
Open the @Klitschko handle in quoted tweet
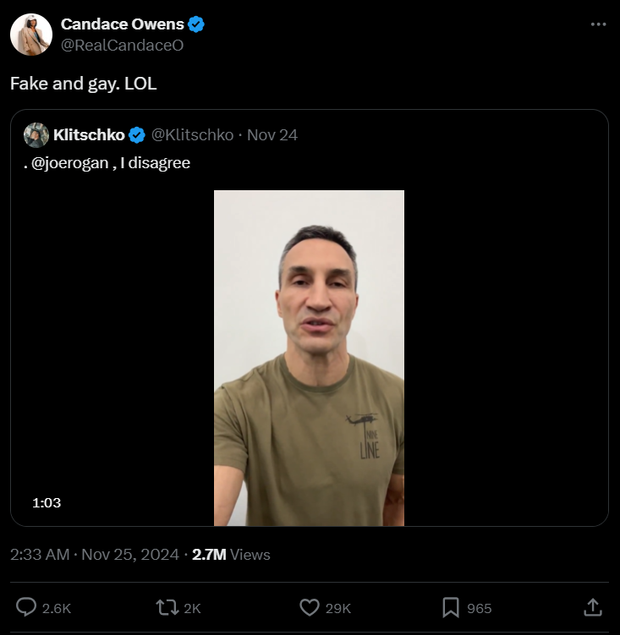[192, 135]
